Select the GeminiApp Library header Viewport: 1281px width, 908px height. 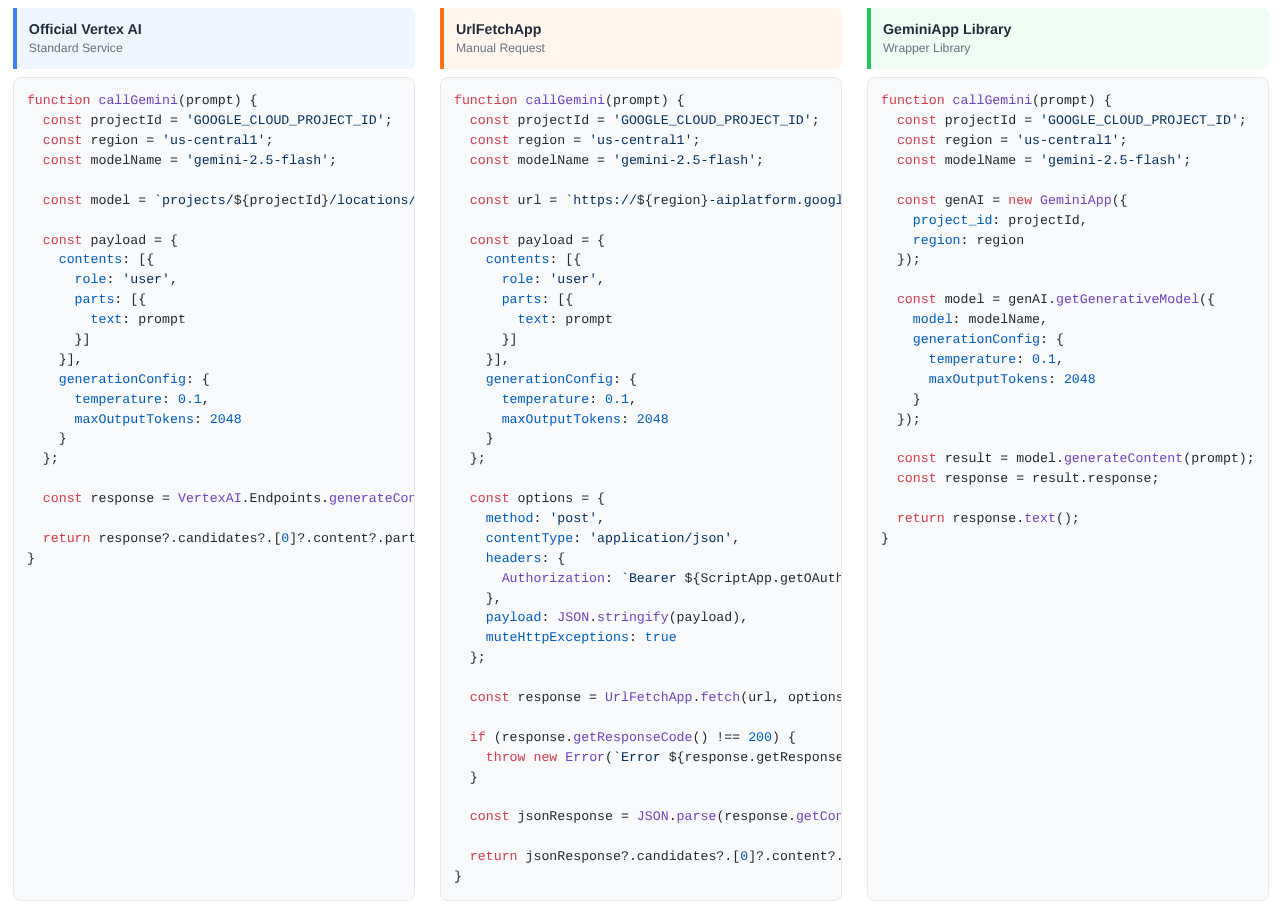pos(946,29)
